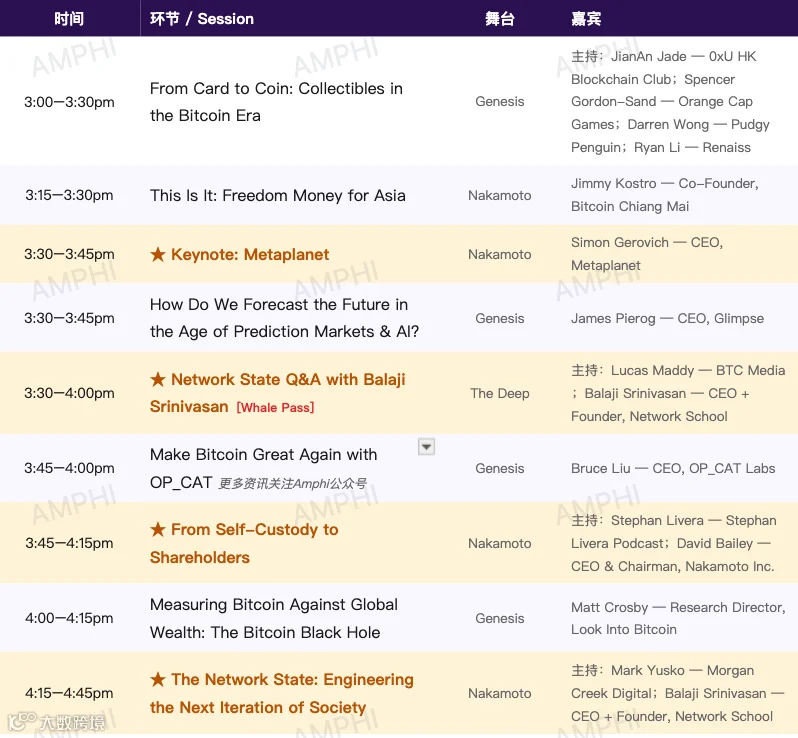The image size is (798, 738).
Task: Select the 4:15–4:45pm time cell
Action: pyautogui.click(x=69, y=693)
